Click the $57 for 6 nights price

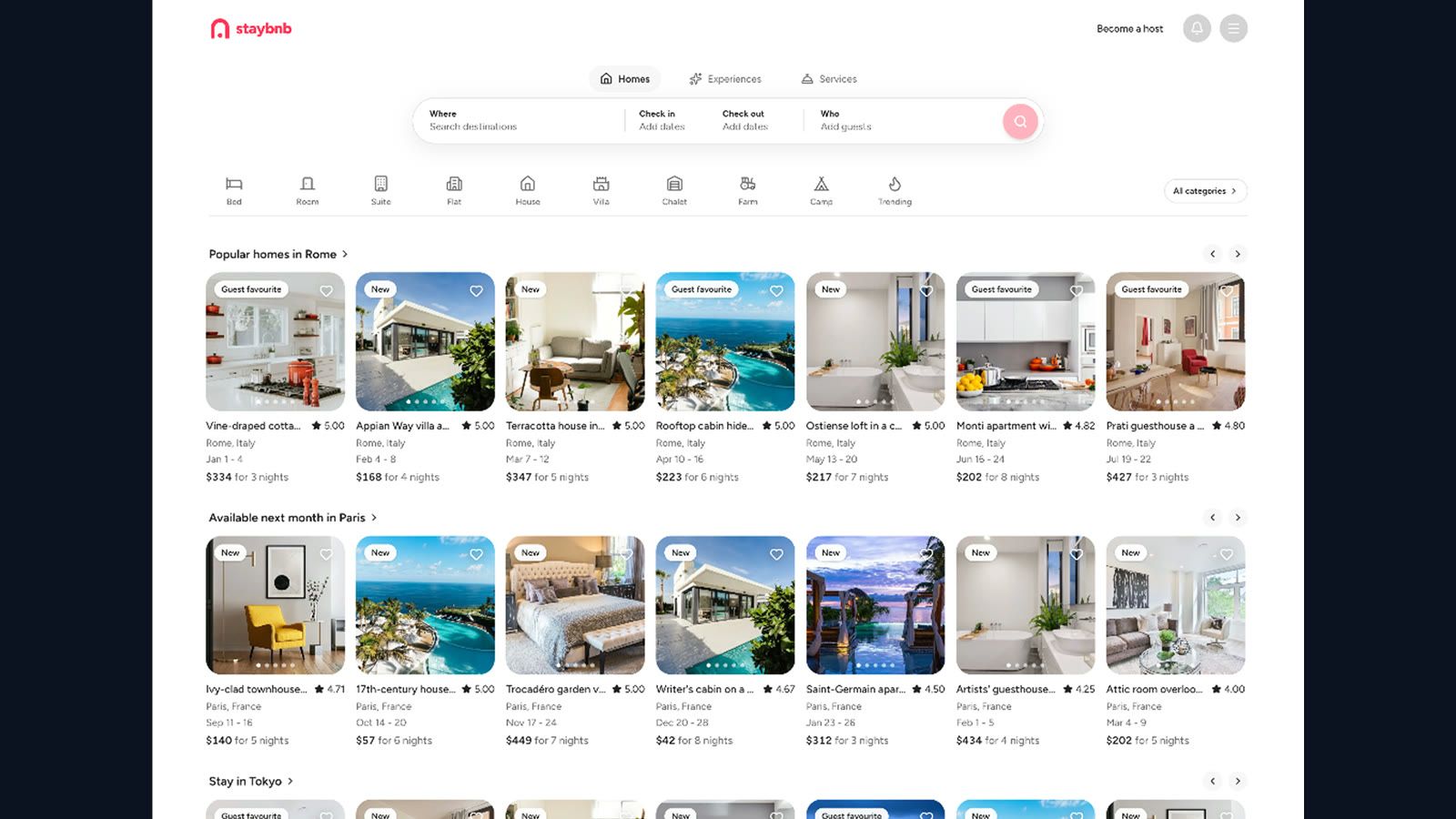point(394,741)
